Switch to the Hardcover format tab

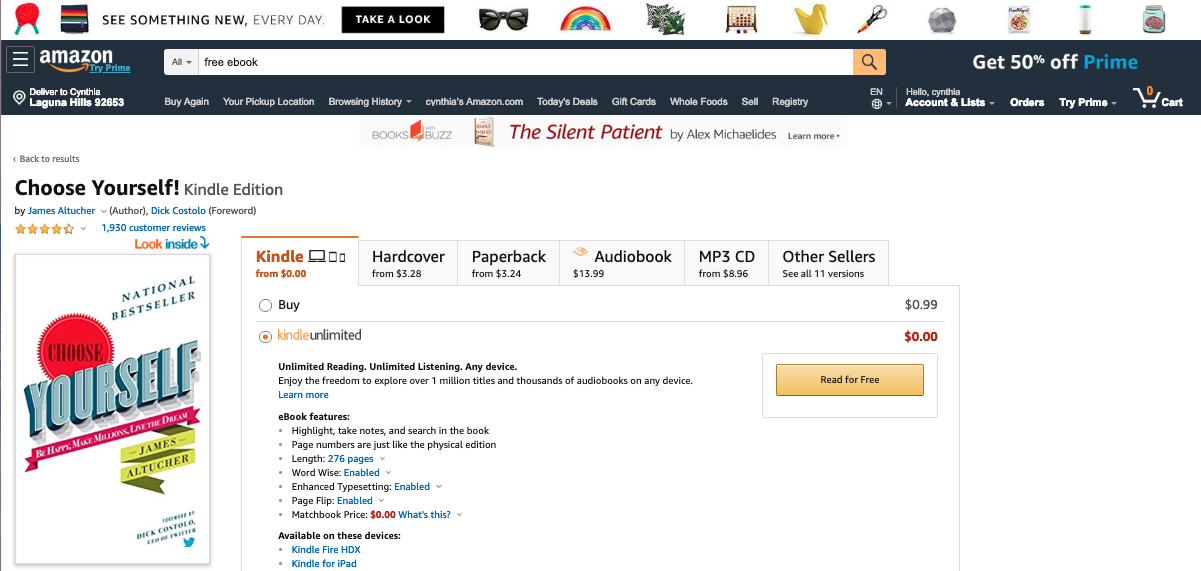tap(408, 263)
